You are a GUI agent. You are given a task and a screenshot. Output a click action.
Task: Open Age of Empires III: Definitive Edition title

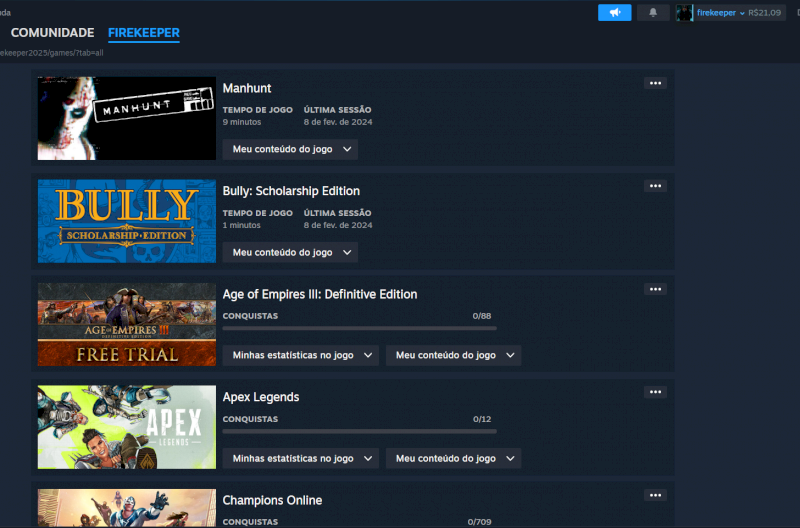point(320,294)
